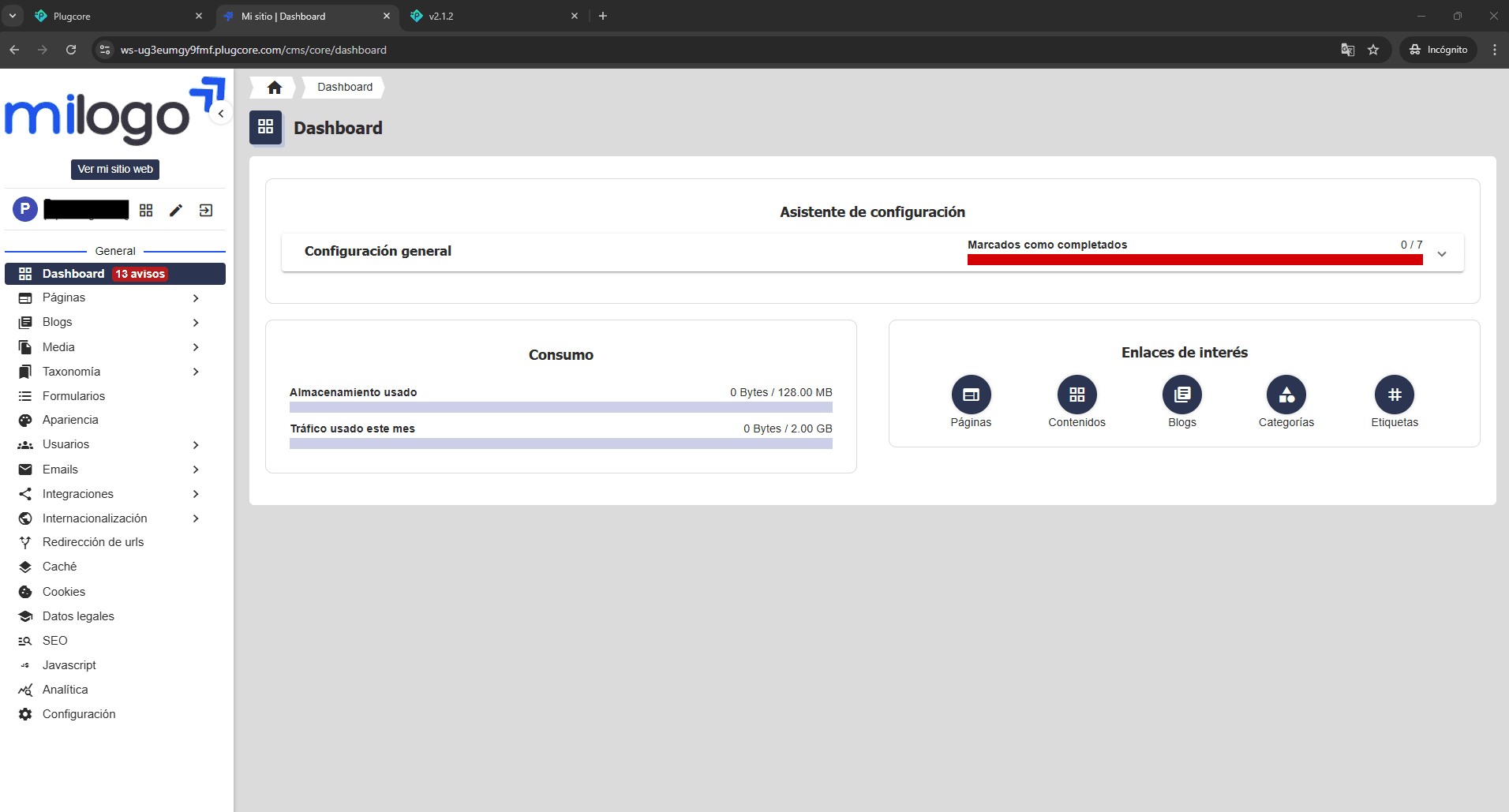Open Blogs shortcut icon in Enlaces de interés

coord(1181,395)
